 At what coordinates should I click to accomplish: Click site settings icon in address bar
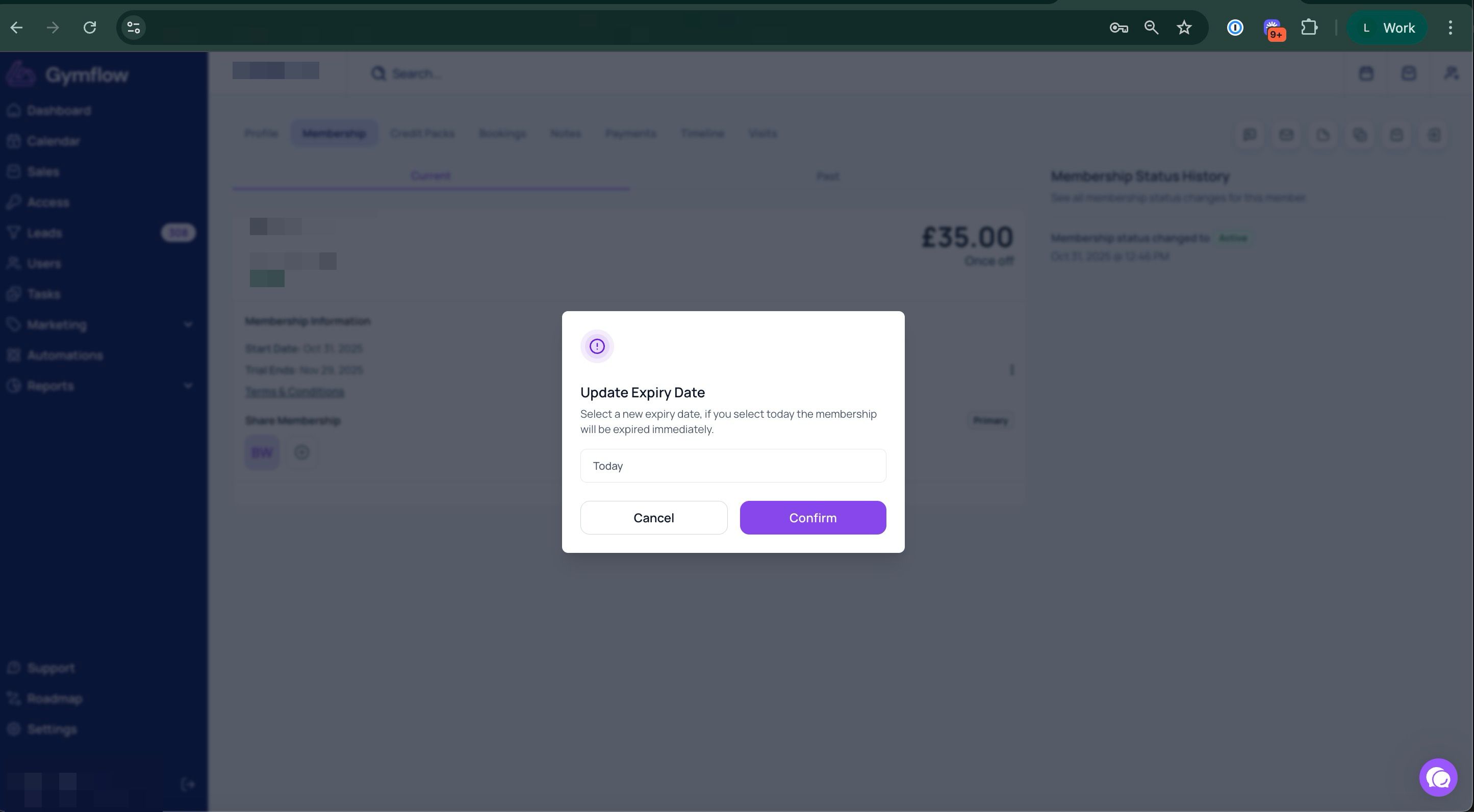133,28
